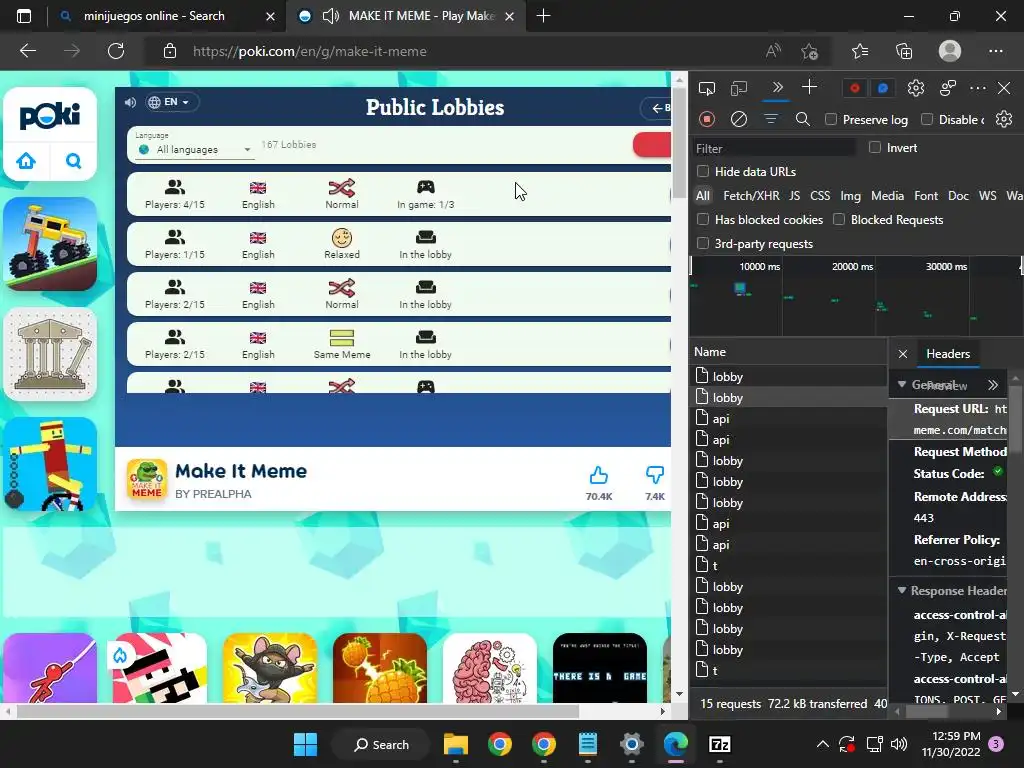Open DevTools settings gear

[x=916, y=88]
